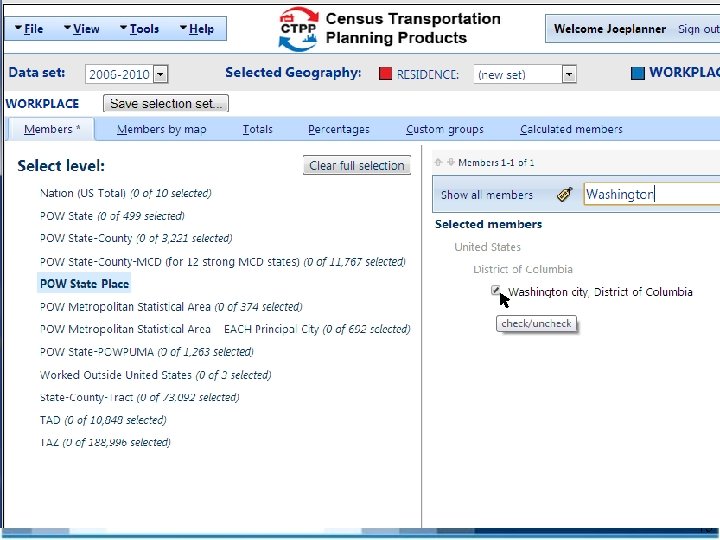The image size is (720, 540).
Task: Click the Members 1-1 of 1 text
Action: click(496, 163)
